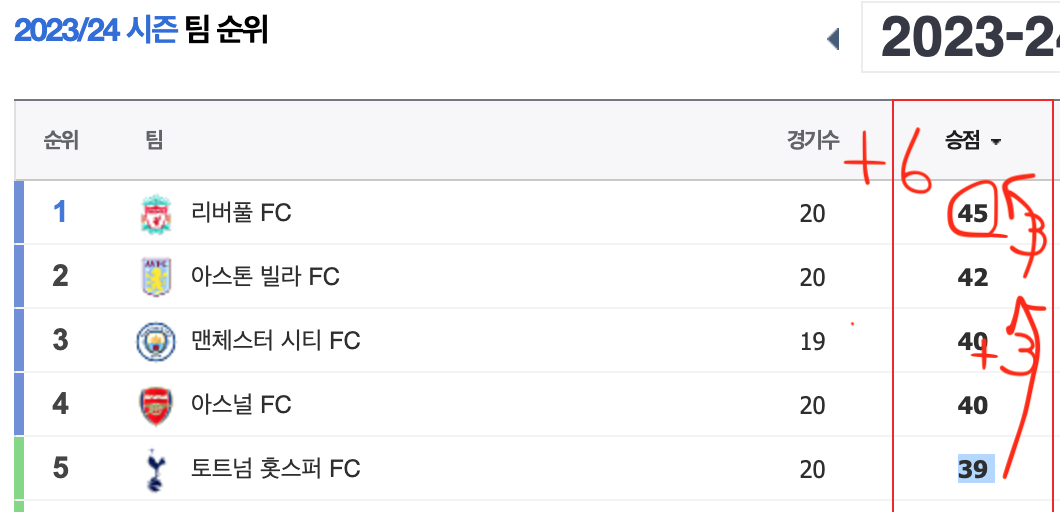Viewport: 1060px width, 512px height.
Task: Go to previous season with left arrow
Action: point(833,39)
